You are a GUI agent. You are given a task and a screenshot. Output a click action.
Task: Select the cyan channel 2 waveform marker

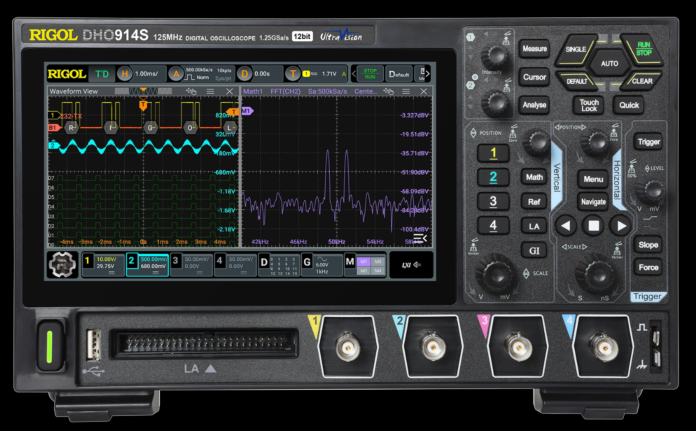(53, 145)
